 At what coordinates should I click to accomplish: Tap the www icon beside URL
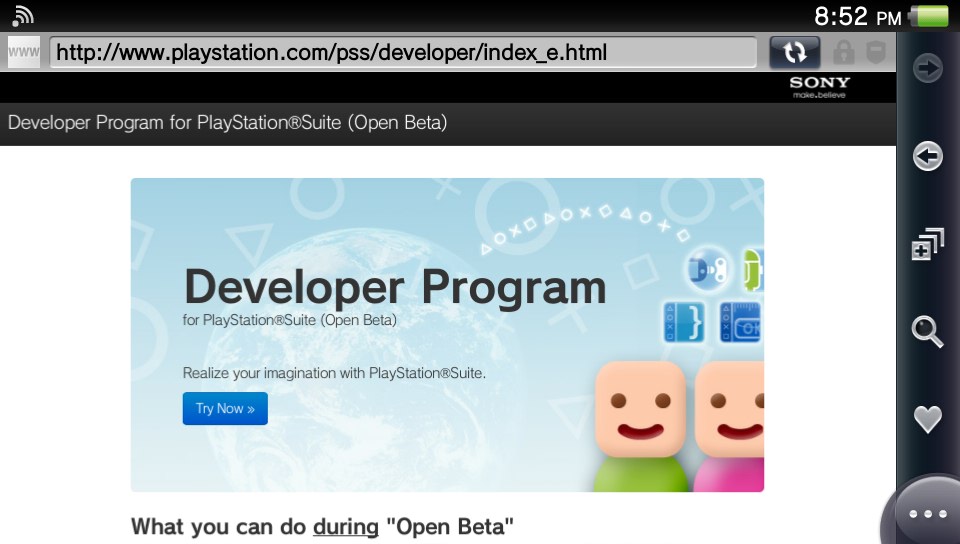[x=24, y=52]
